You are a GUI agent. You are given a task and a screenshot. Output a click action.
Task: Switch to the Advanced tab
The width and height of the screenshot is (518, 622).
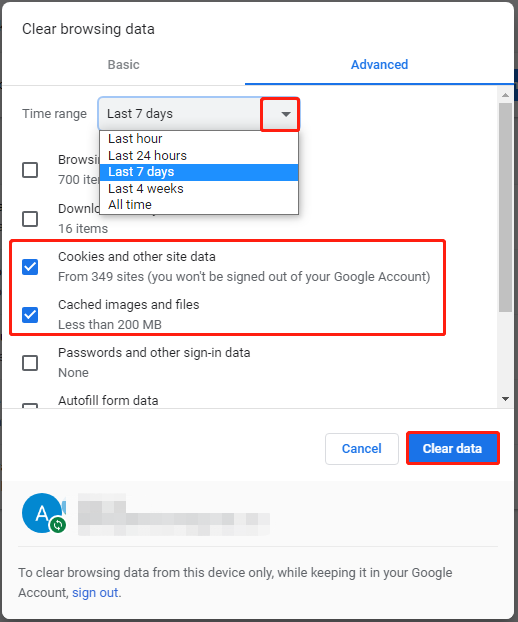[x=379, y=65]
